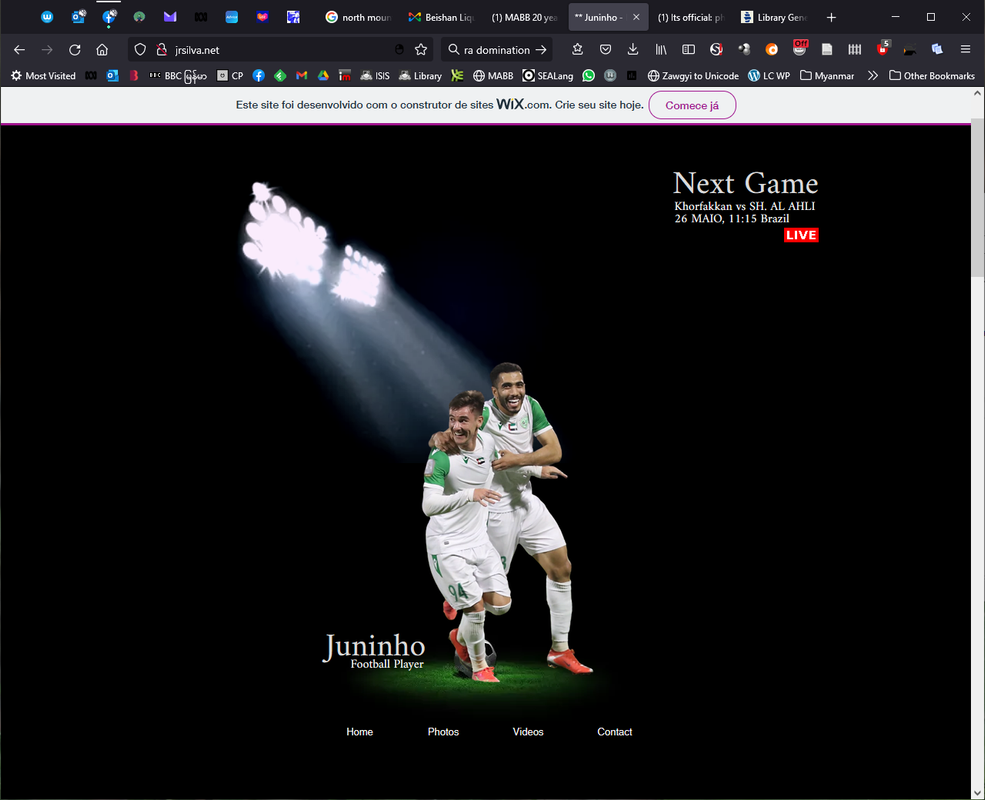Viewport: 985px width, 800px height.
Task: Open the Photos page link
Action: 443,732
